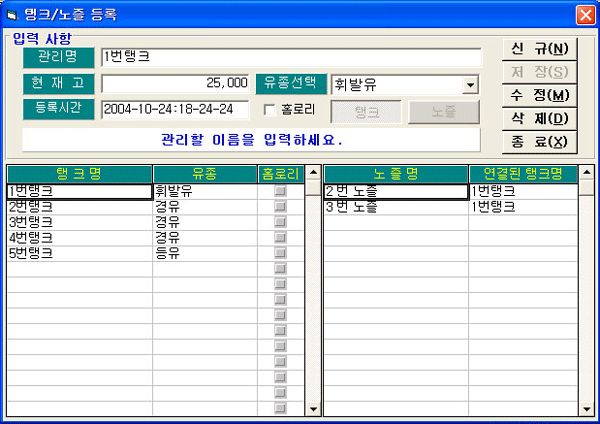The width and height of the screenshot is (600, 424).
Task: Click the 삭 제(D) button
Action: pos(539,119)
